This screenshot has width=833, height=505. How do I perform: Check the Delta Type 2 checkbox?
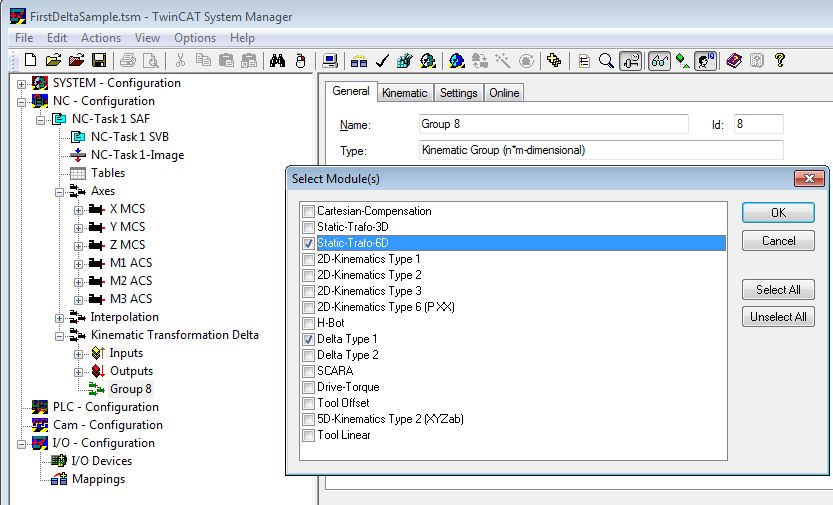coord(308,355)
